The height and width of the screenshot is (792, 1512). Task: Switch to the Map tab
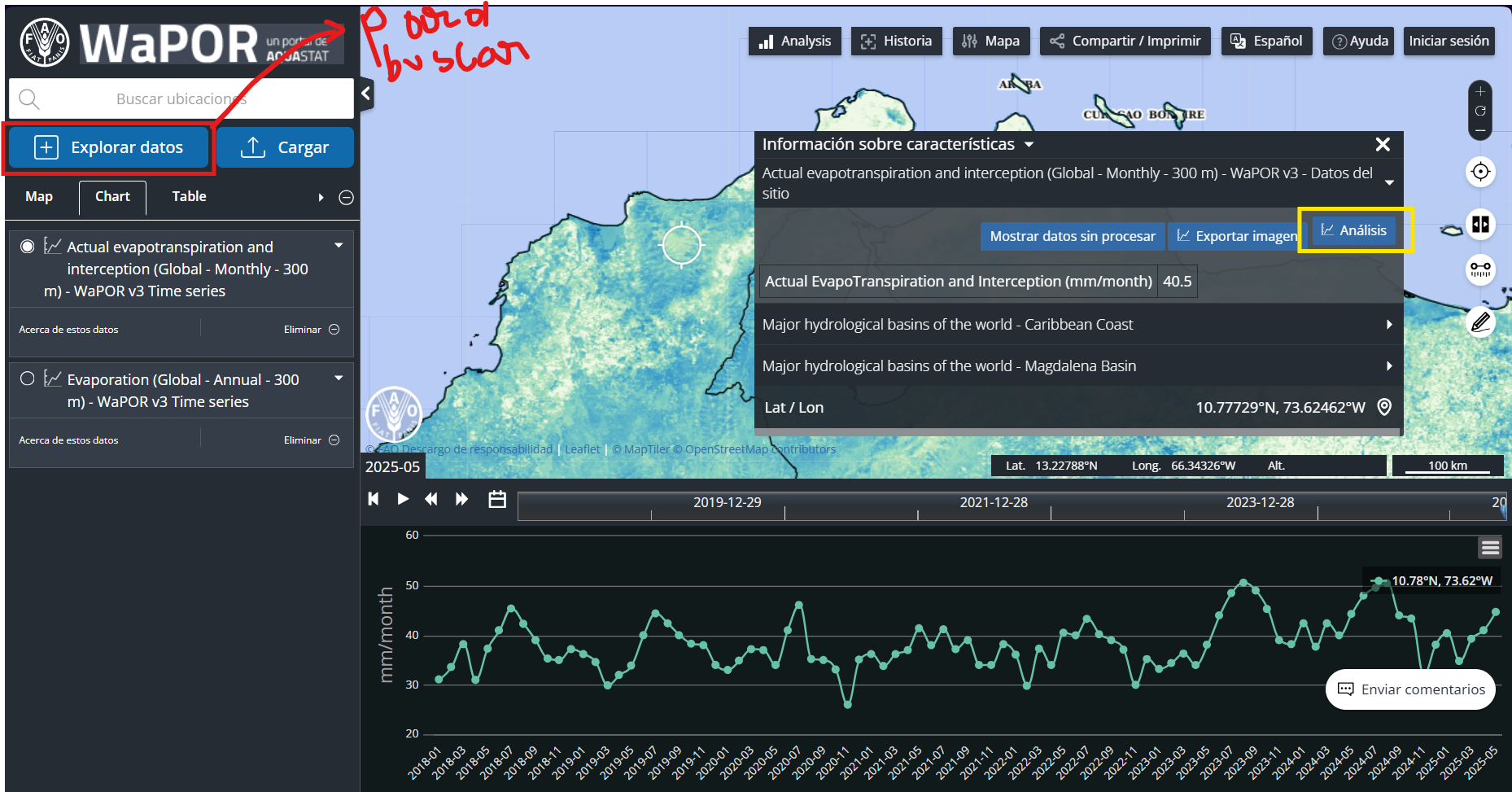tap(39, 197)
